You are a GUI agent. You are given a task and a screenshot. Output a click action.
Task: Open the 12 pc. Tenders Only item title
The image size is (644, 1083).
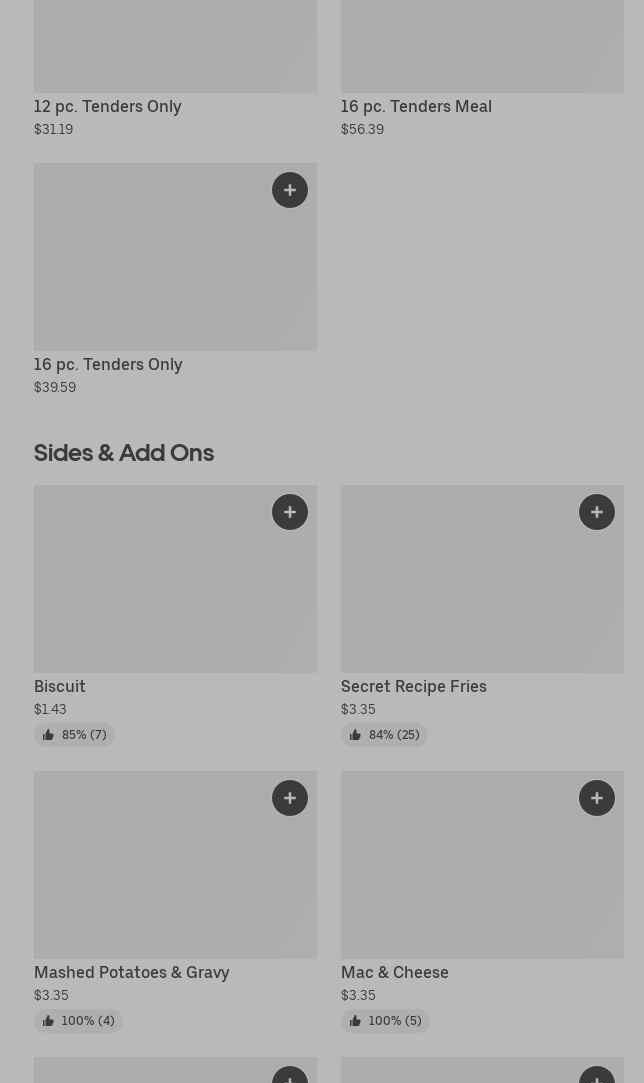click(x=108, y=106)
